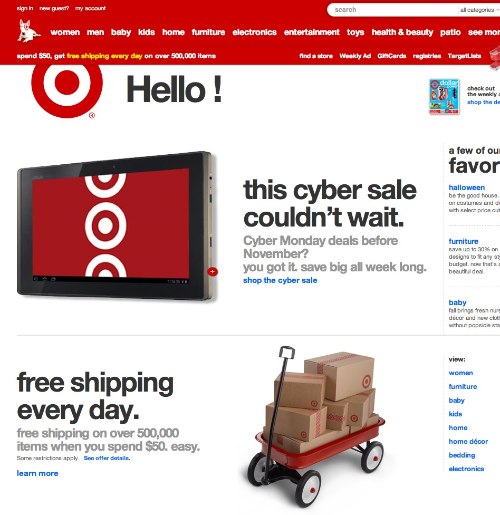Open the toys menu
Image resolution: width=500 pixels, height=515 pixels.
[355, 32]
